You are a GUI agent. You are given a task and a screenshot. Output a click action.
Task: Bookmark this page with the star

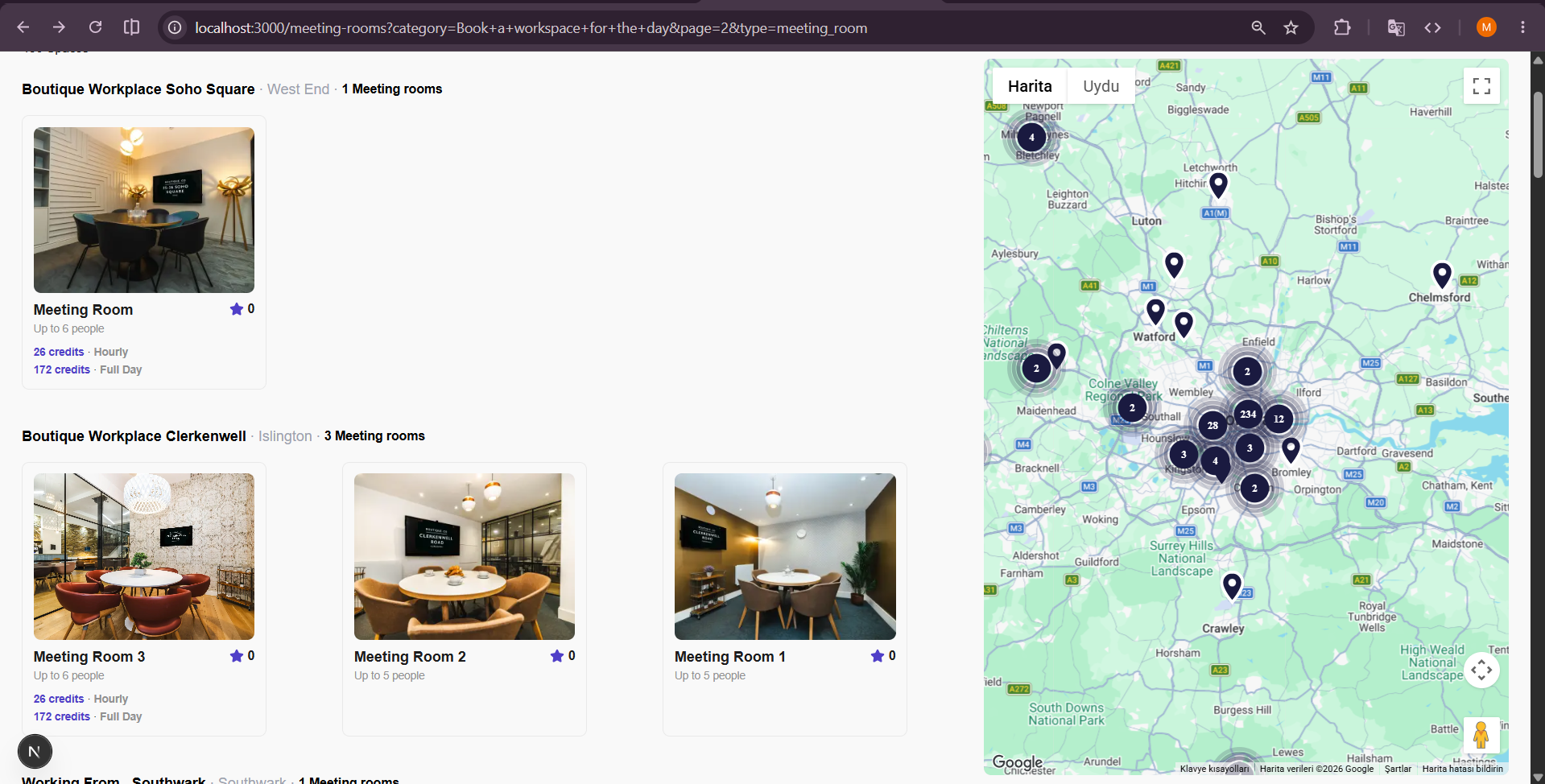click(1291, 28)
